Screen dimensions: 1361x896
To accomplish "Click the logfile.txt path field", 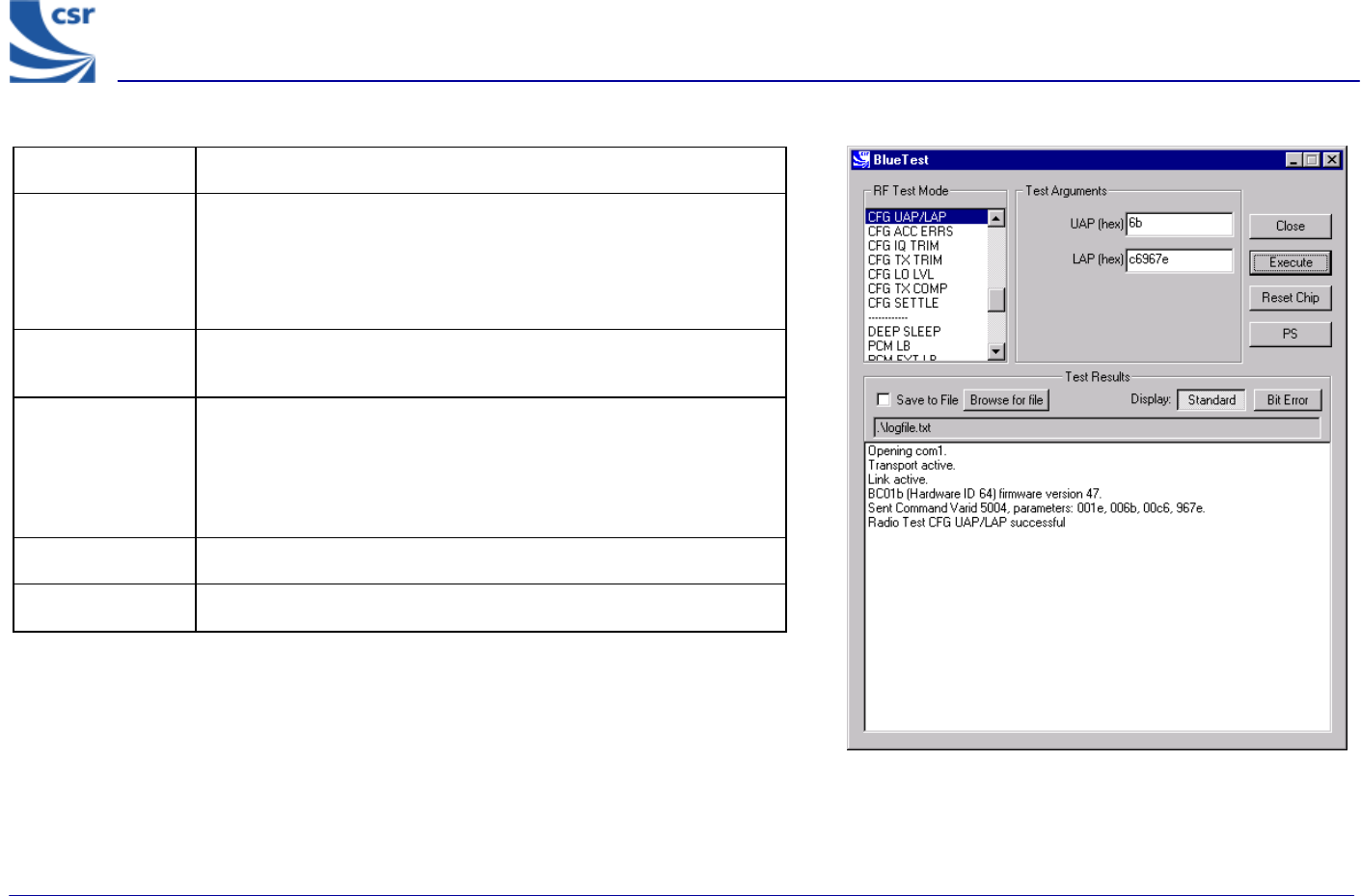I will [1097, 427].
